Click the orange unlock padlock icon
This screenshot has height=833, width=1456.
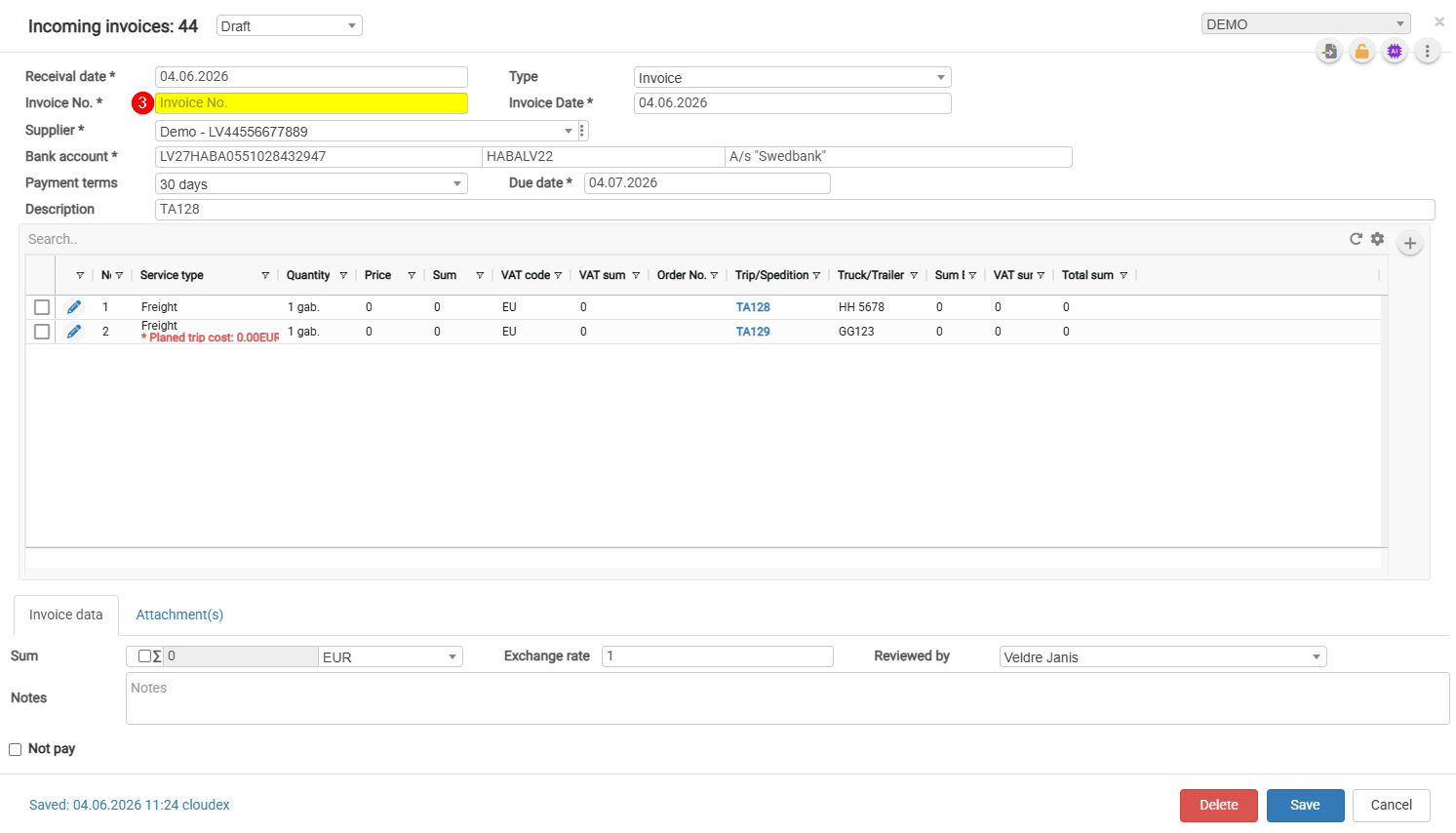tap(1362, 52)
